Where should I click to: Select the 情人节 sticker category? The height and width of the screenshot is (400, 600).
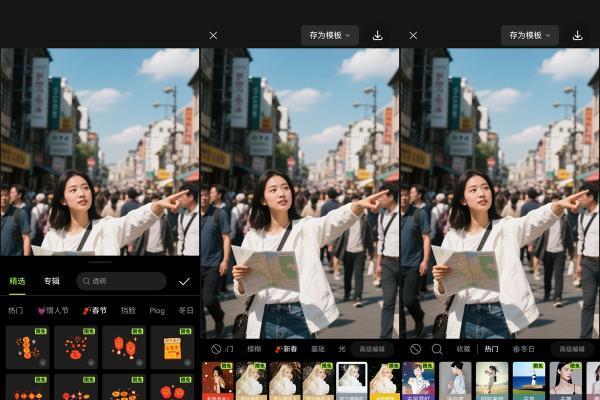[53, 311]
